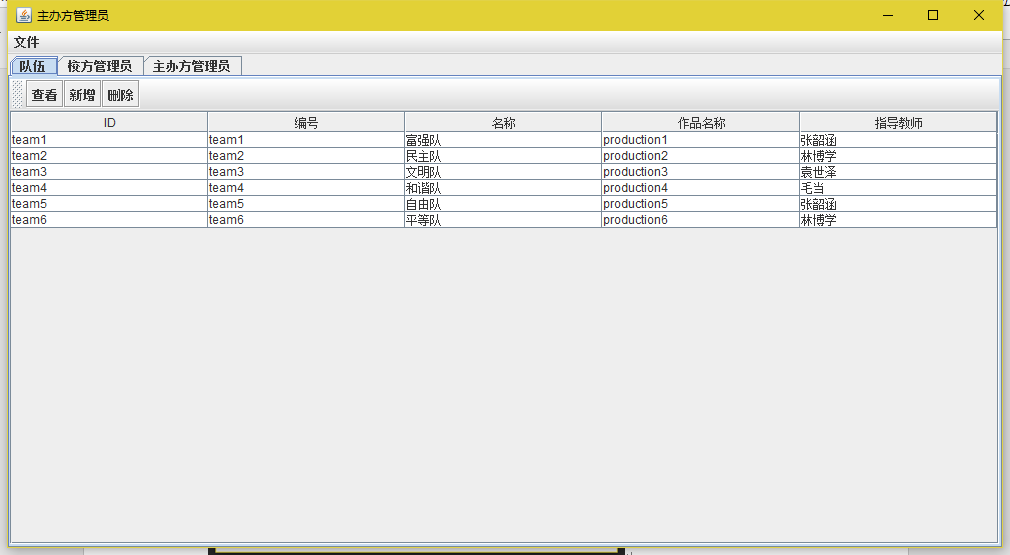Select the 毛当 teacher cell

[x=898, y=188]
